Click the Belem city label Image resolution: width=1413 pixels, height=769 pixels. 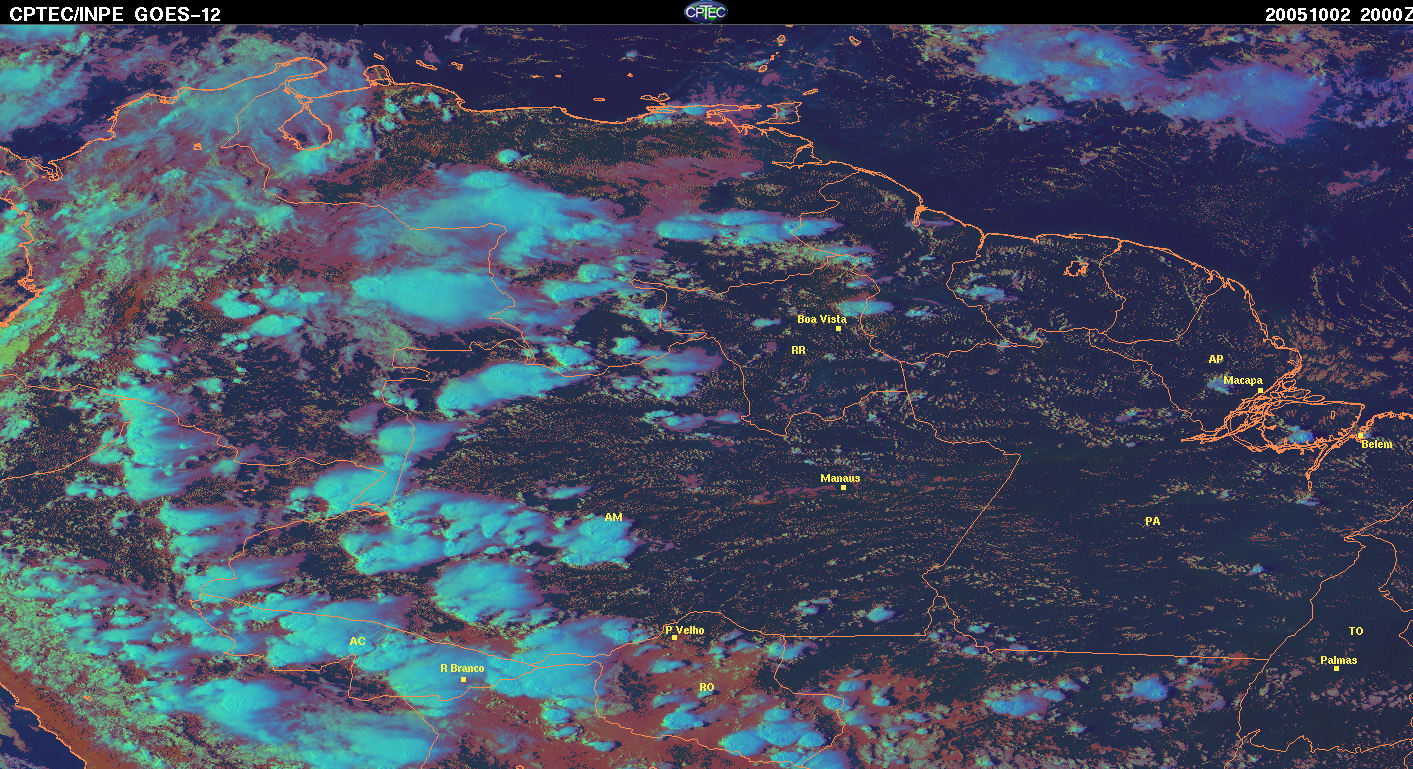point(1377,444)
